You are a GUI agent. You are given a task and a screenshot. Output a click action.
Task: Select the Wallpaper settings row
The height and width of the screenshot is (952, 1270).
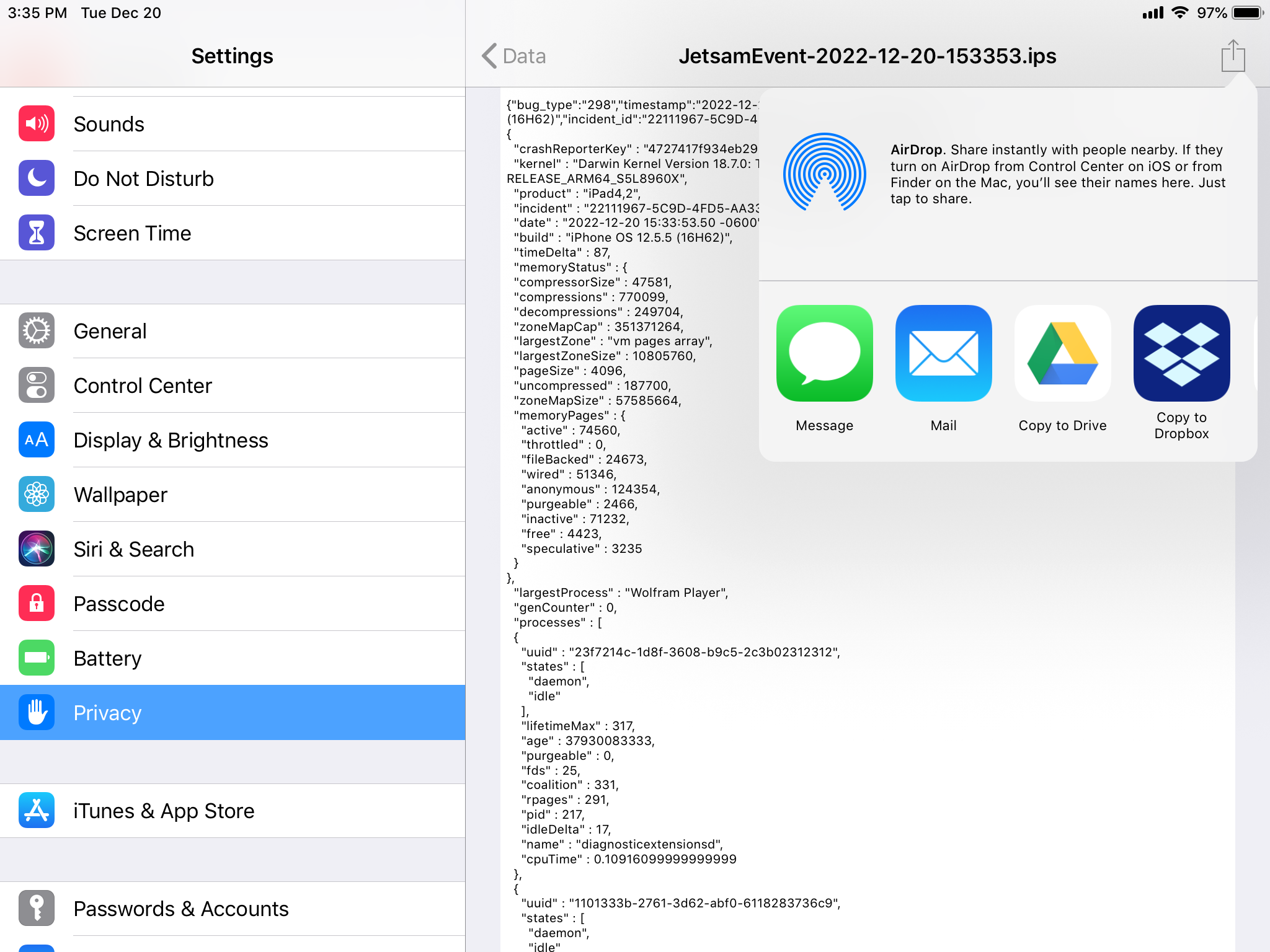tap(233, 495)
